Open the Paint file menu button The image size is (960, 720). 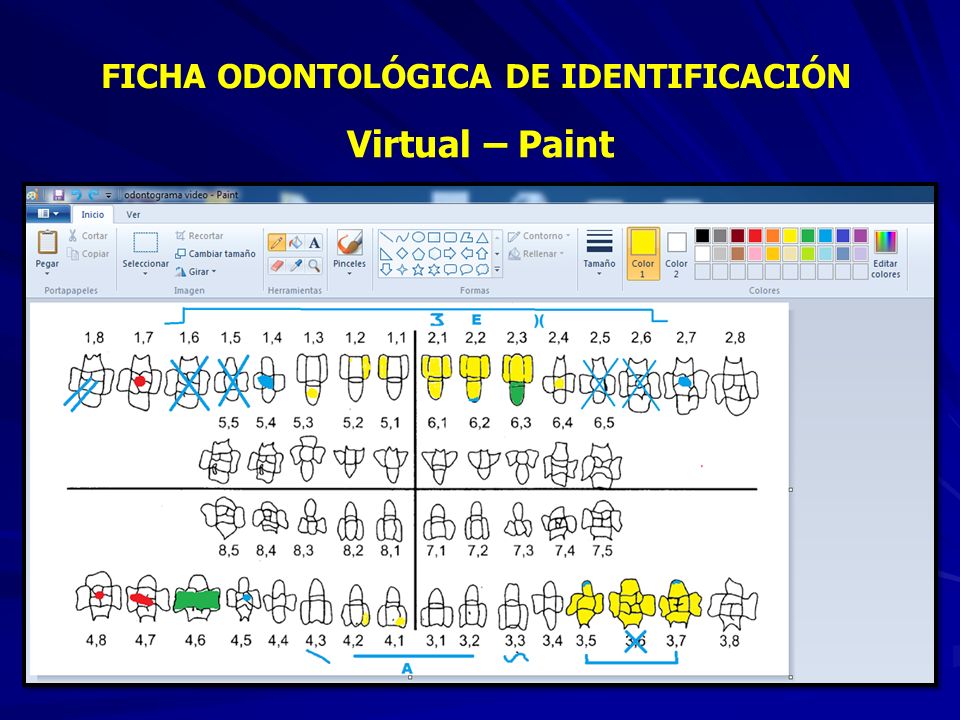point(48,214)
